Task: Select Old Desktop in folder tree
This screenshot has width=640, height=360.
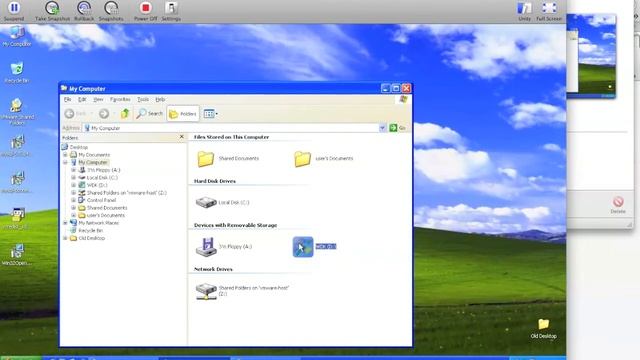Action: click(x=91, y=238)
